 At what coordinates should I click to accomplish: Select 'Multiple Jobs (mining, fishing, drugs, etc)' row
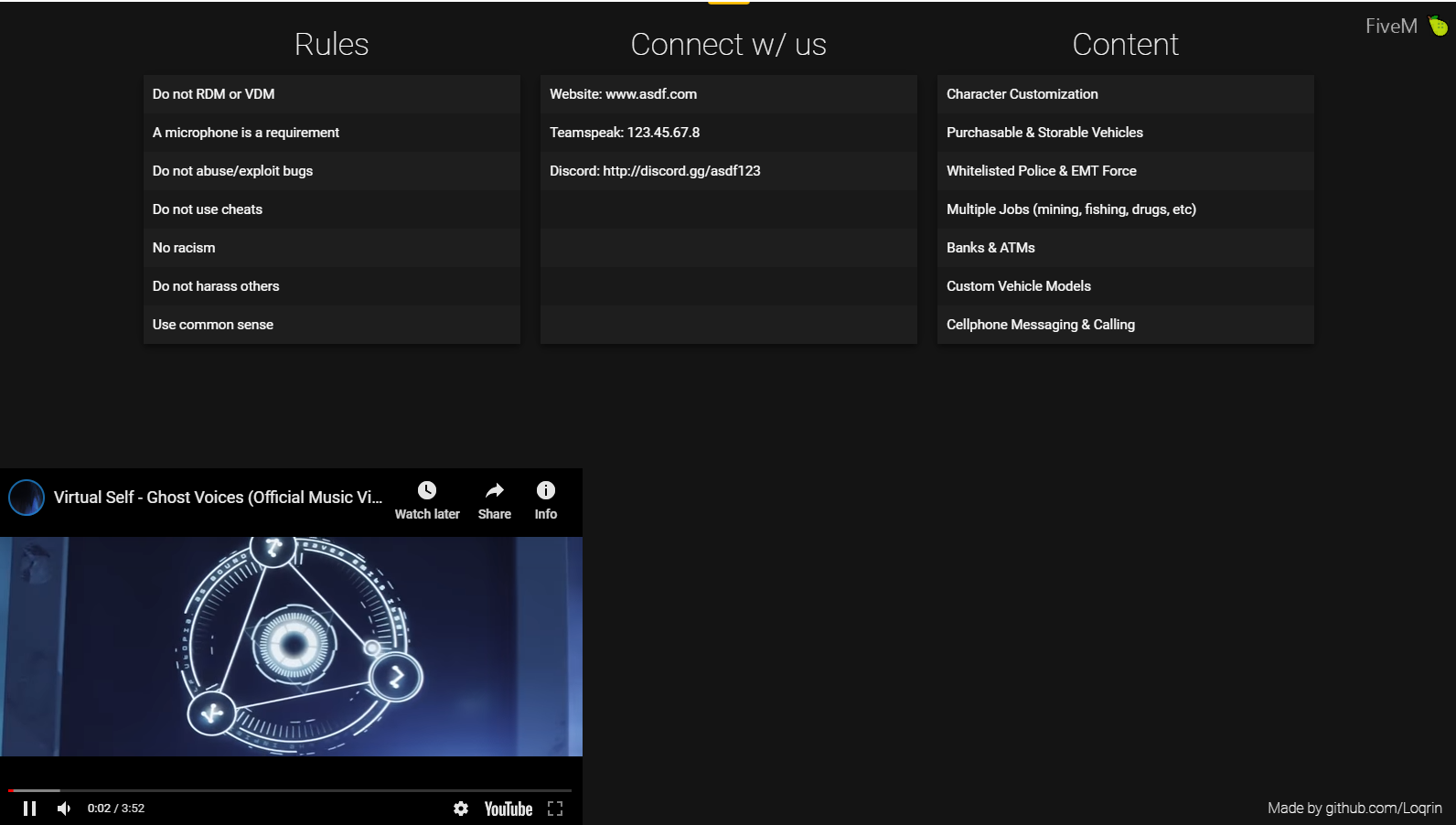[1126, 209]
